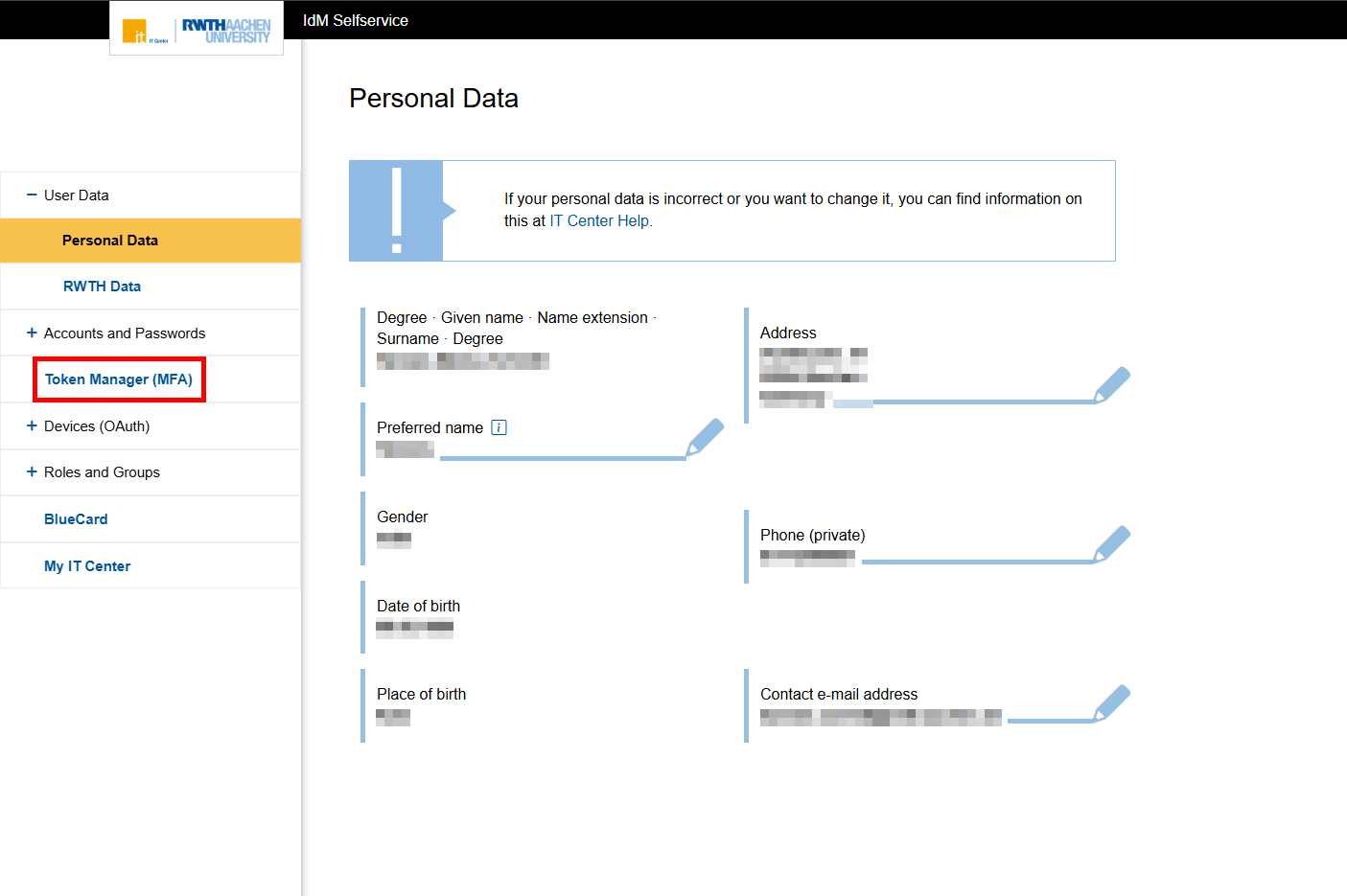
Task: Edit the private phone number via pencil icon
Action: click(x=1112, y=543)
